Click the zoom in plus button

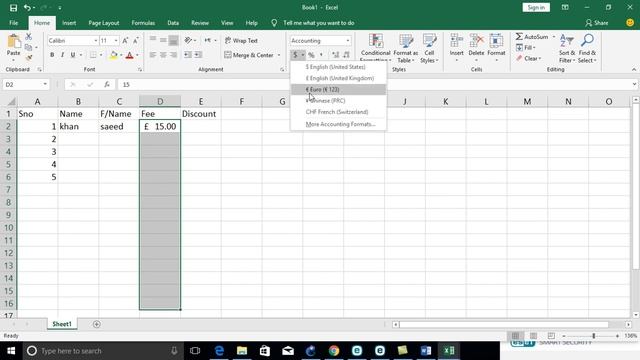(x=617, y=336)
